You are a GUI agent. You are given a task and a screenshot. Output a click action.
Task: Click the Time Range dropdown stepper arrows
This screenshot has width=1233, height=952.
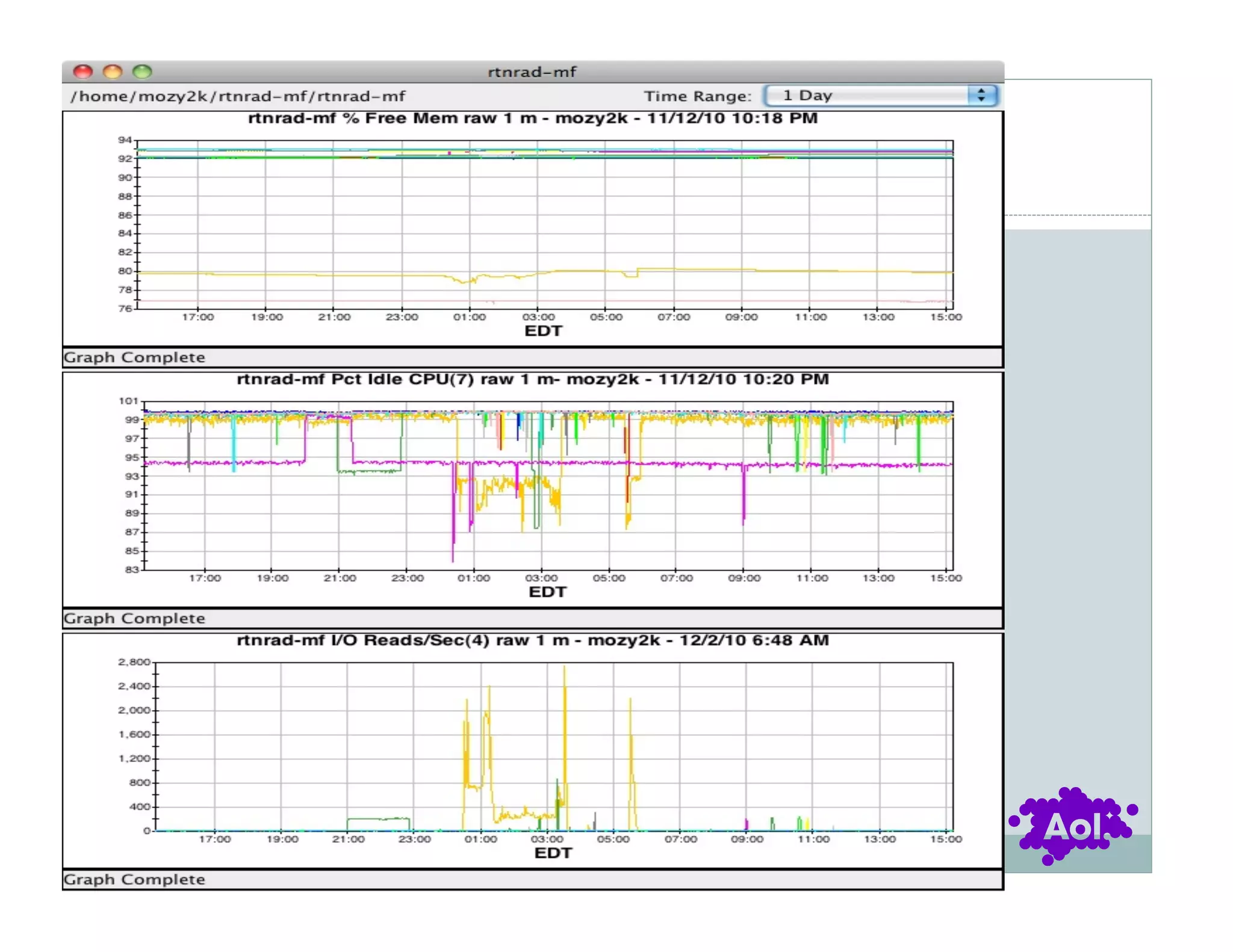point(981,96)
